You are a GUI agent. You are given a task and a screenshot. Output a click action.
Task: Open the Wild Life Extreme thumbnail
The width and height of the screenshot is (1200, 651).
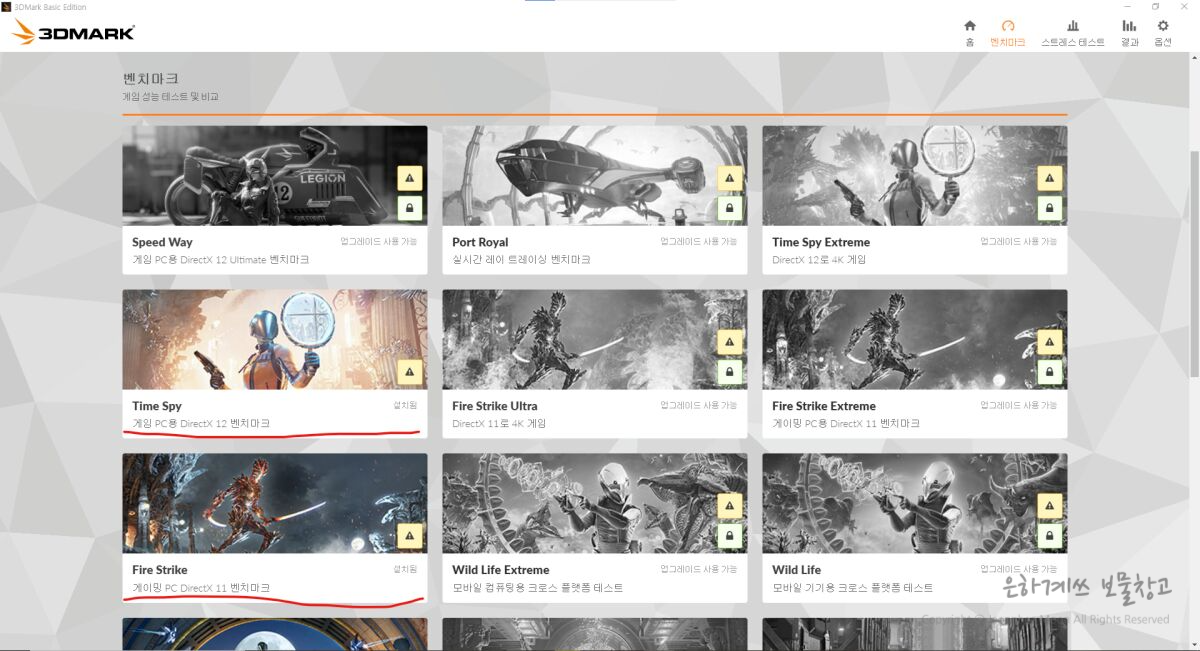[595, 503]
